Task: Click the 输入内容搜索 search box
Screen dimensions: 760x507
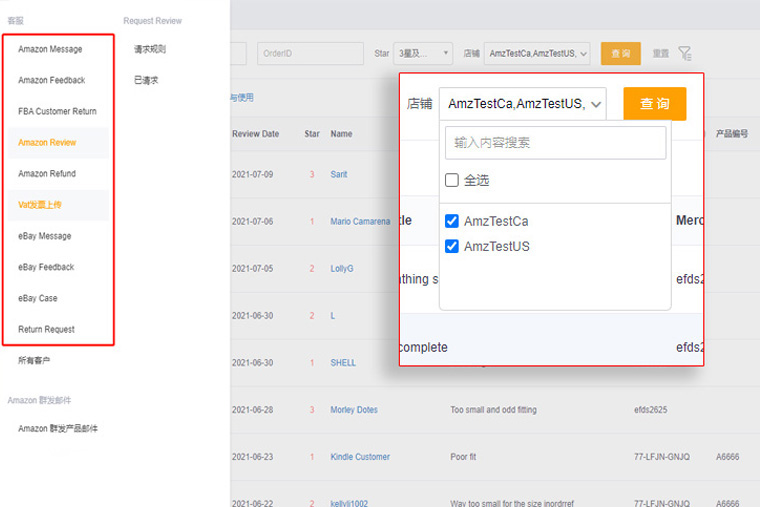Action: coord(555,143)
